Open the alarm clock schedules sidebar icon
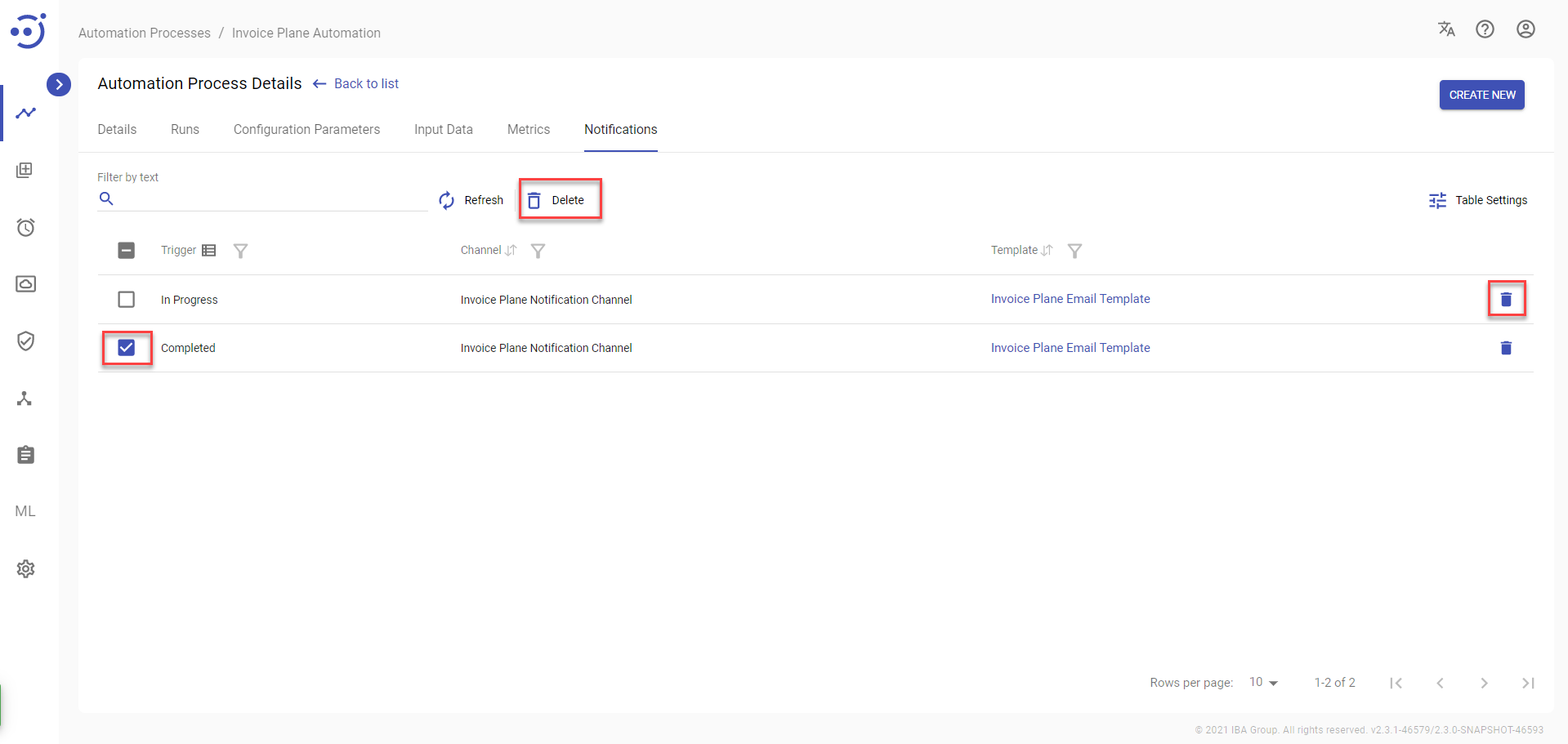The width and height of the screenshot is (1568, 744). [25, 227]
